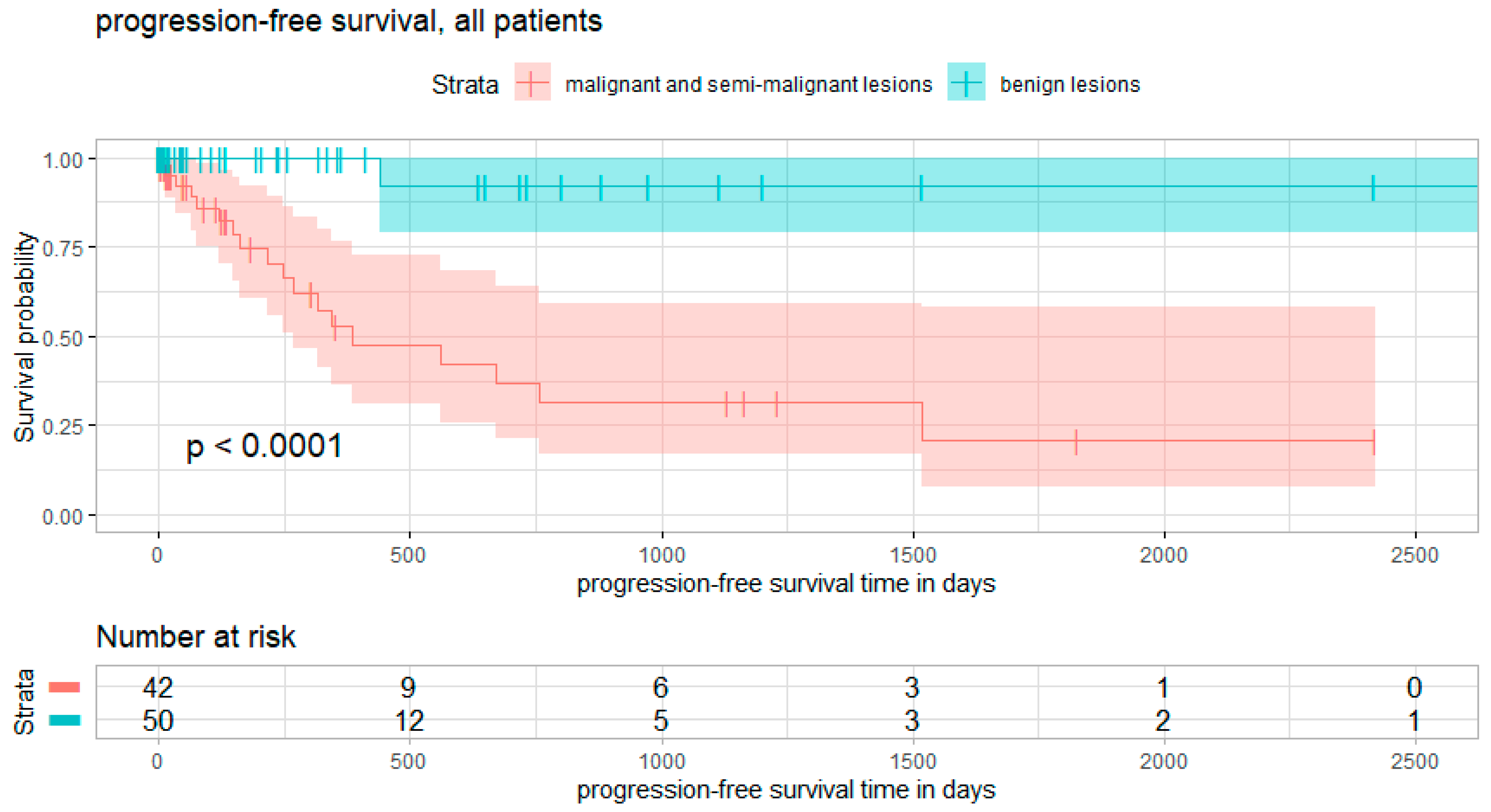Click the "Strata" legend title at top
The width and height of the screenshot is (1491, 812).
click(465, 85)
